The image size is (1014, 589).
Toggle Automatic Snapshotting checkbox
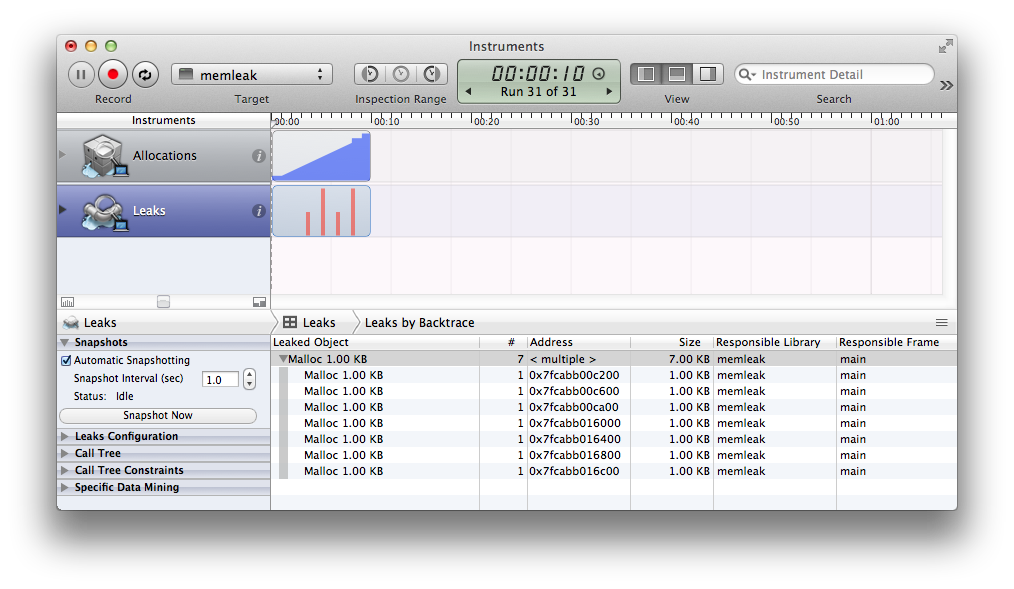tap(66, 361)
